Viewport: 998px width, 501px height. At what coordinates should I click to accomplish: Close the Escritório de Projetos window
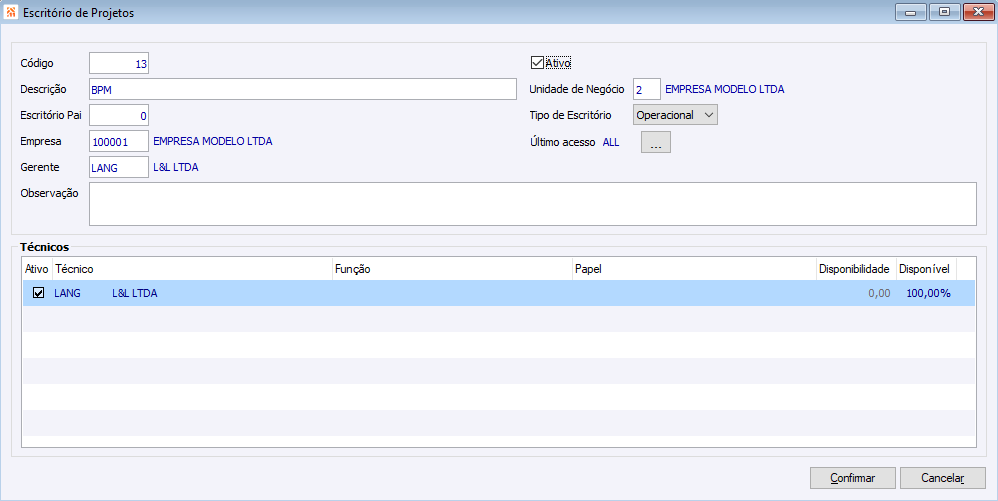(978, 12)
